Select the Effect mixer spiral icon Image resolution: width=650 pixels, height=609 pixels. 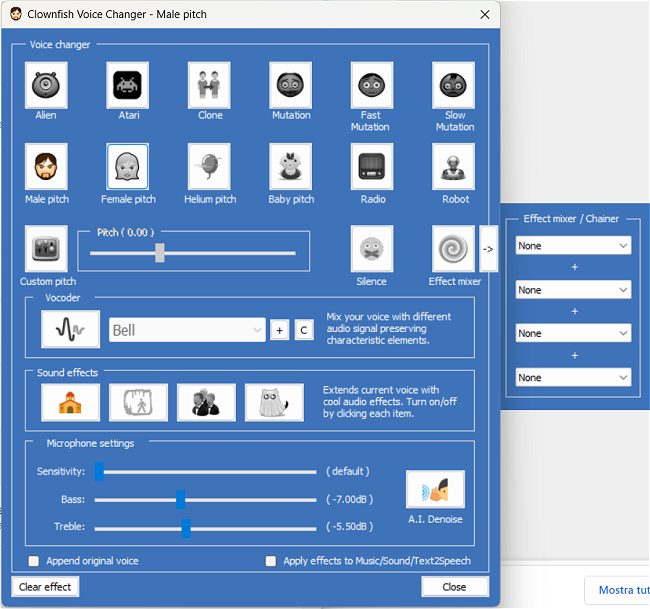click(453, 248)
